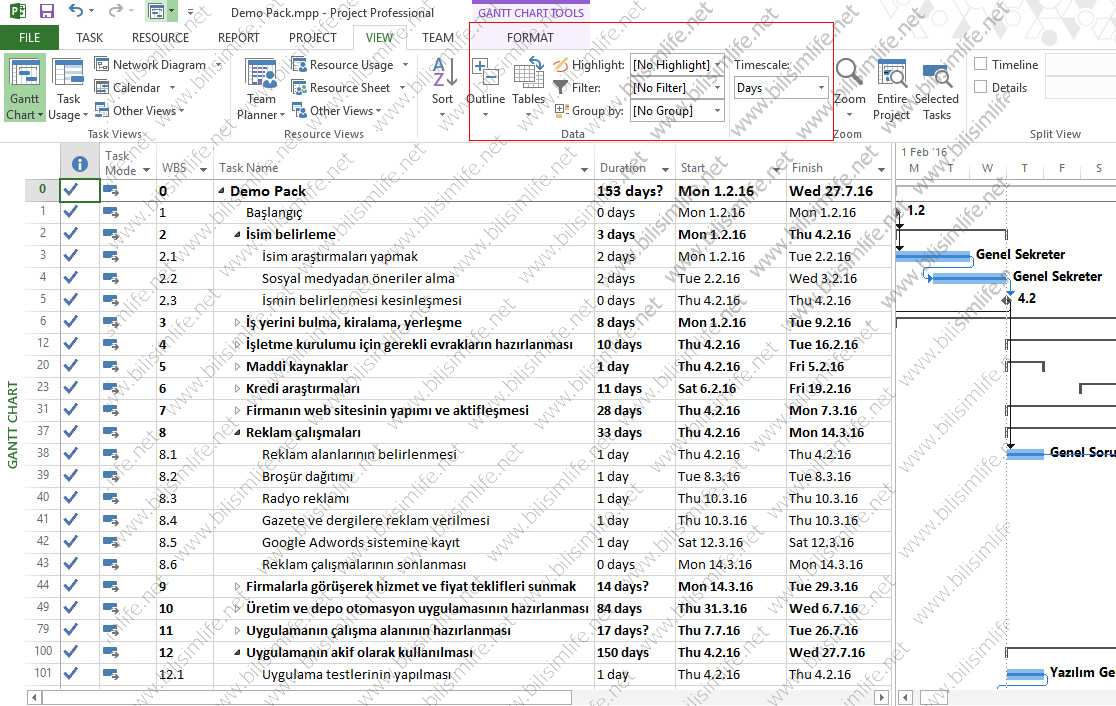Click the task table horizontal scrollbar

click(x=306, y=697)
